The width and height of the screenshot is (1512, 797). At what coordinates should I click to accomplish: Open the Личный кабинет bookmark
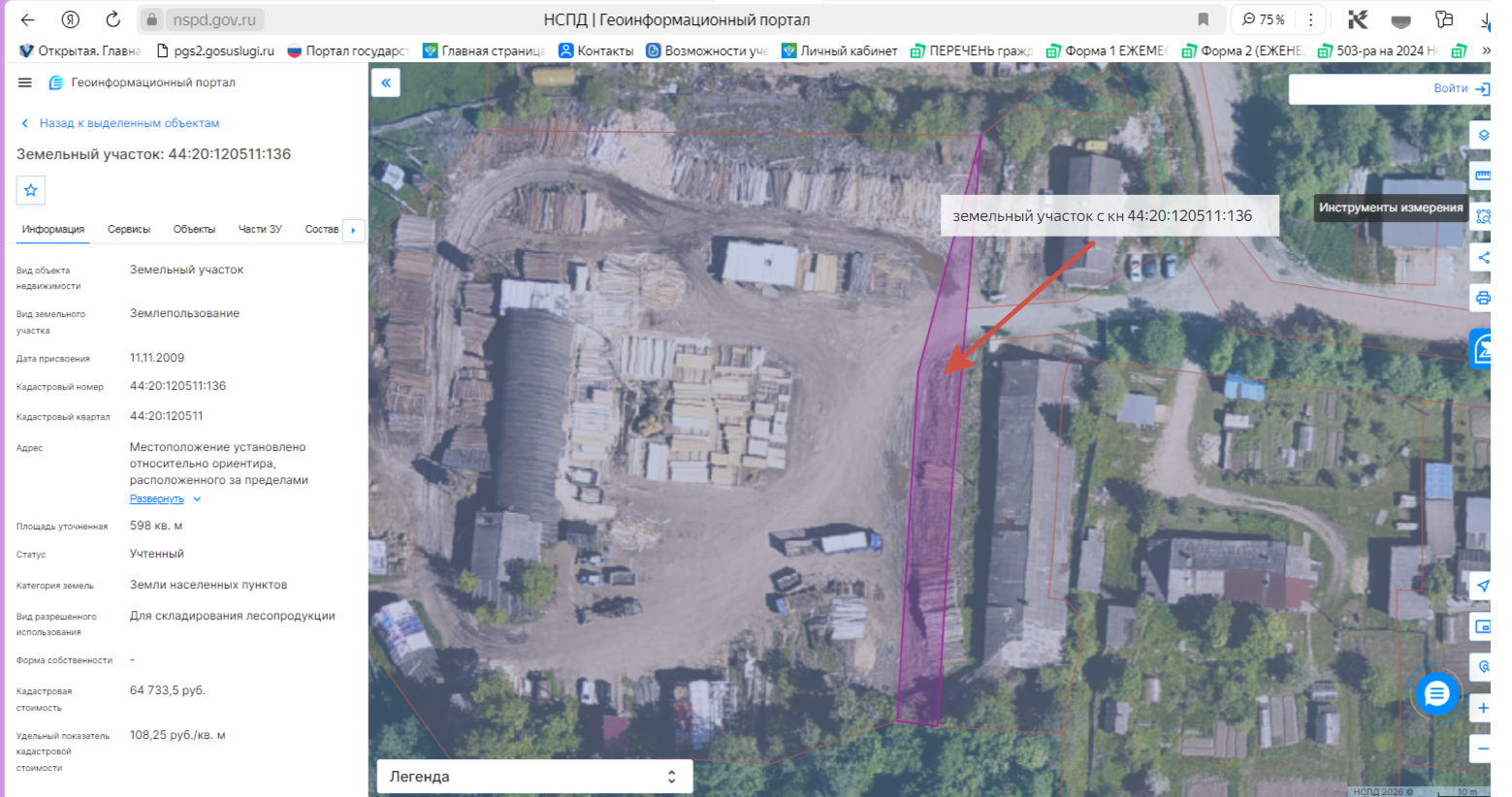coord(840,50)
